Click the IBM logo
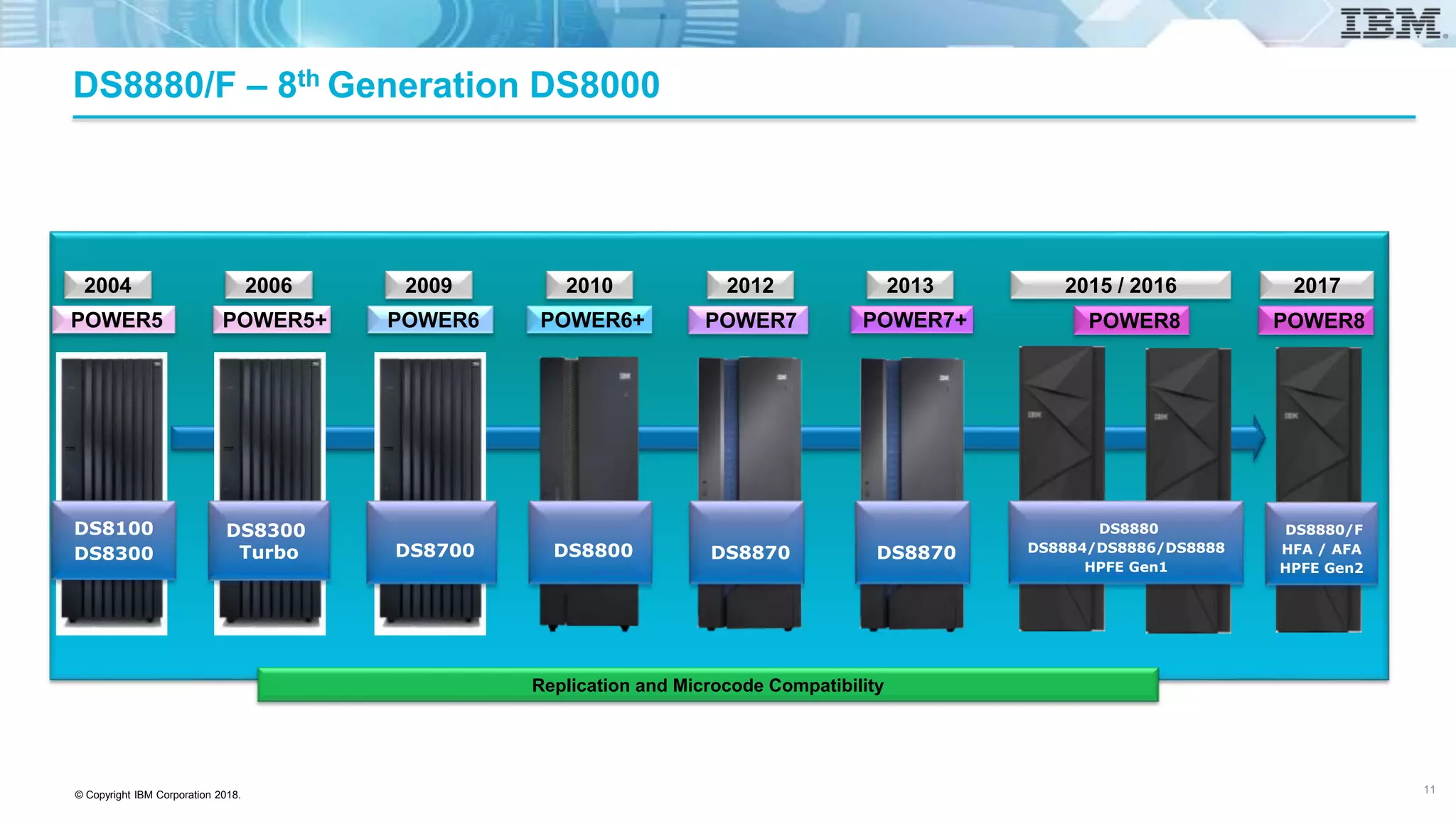Image resolution: width=1456 pixels, height=819 pixels. click(x=1393, y=23)
